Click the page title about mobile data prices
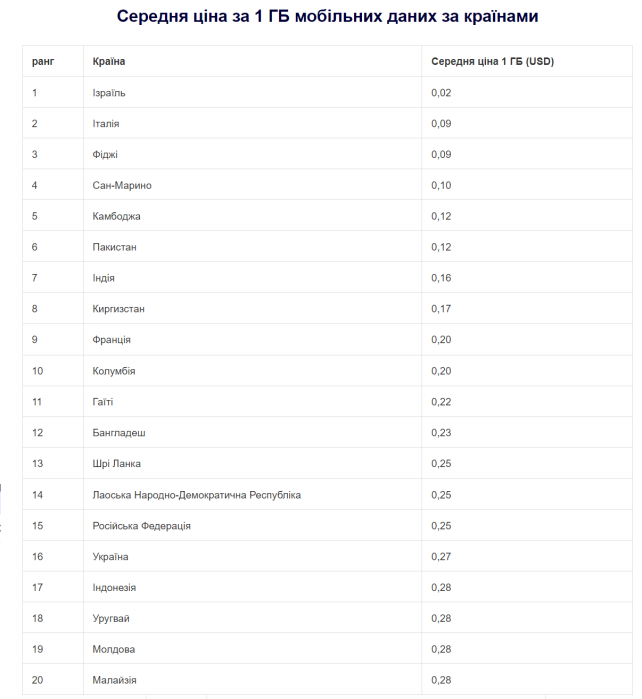The image size is (642, 699). click(320, 17)
